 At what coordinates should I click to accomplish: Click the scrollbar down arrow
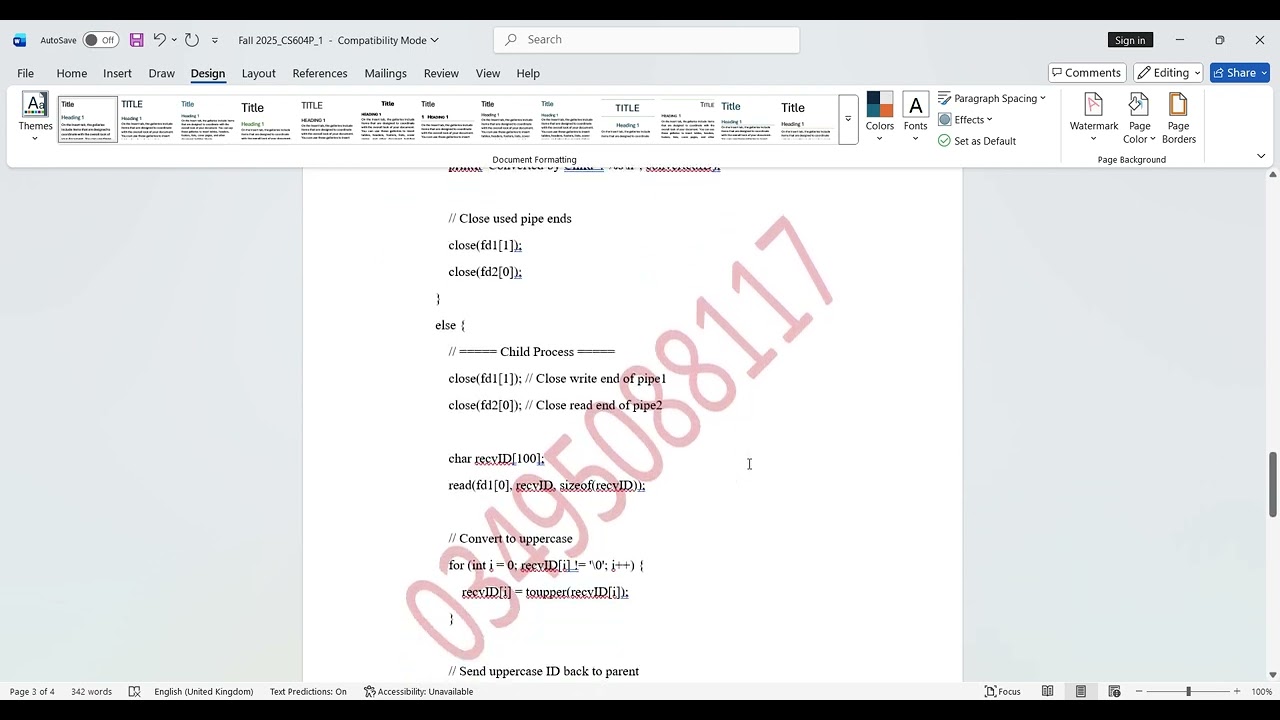pyautogui.click(x=1273, y=675)
